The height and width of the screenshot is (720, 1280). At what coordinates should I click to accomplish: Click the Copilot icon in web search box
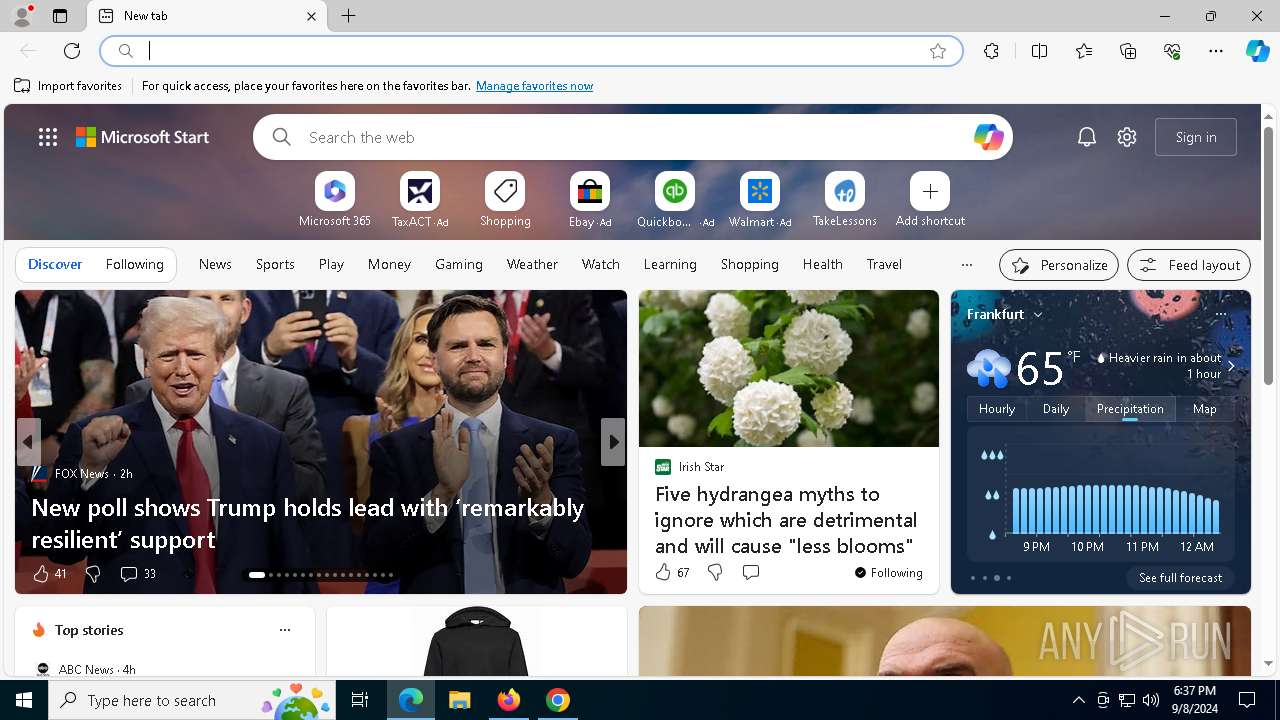(988, 137)
